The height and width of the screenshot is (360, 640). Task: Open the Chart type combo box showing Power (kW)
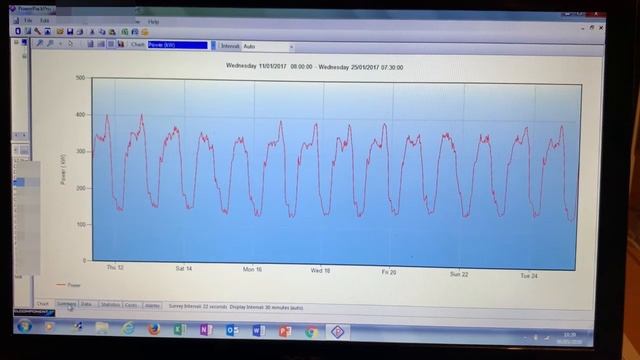coord(178,45)
